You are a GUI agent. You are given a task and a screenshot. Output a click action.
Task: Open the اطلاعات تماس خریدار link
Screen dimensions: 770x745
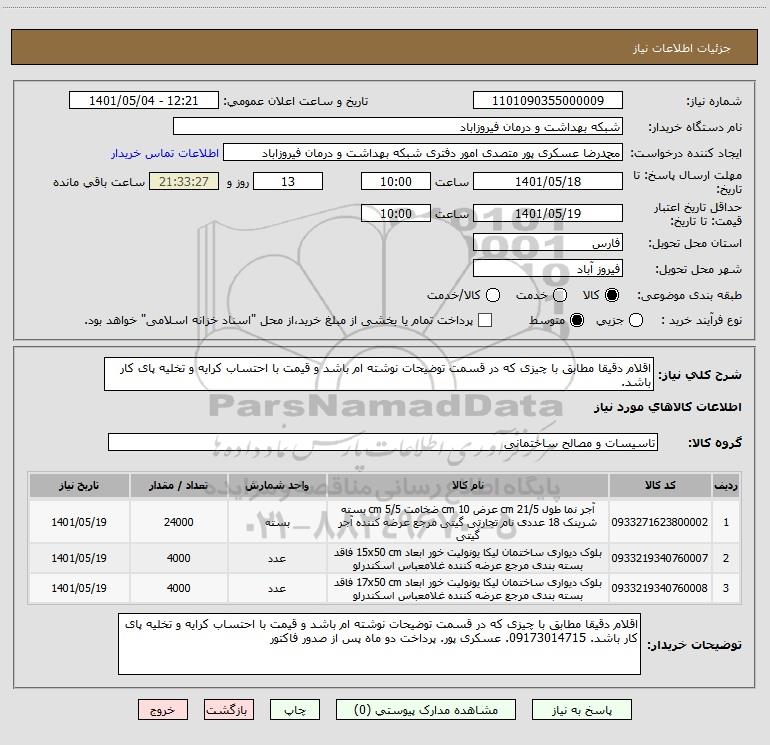tap(165, 153)
